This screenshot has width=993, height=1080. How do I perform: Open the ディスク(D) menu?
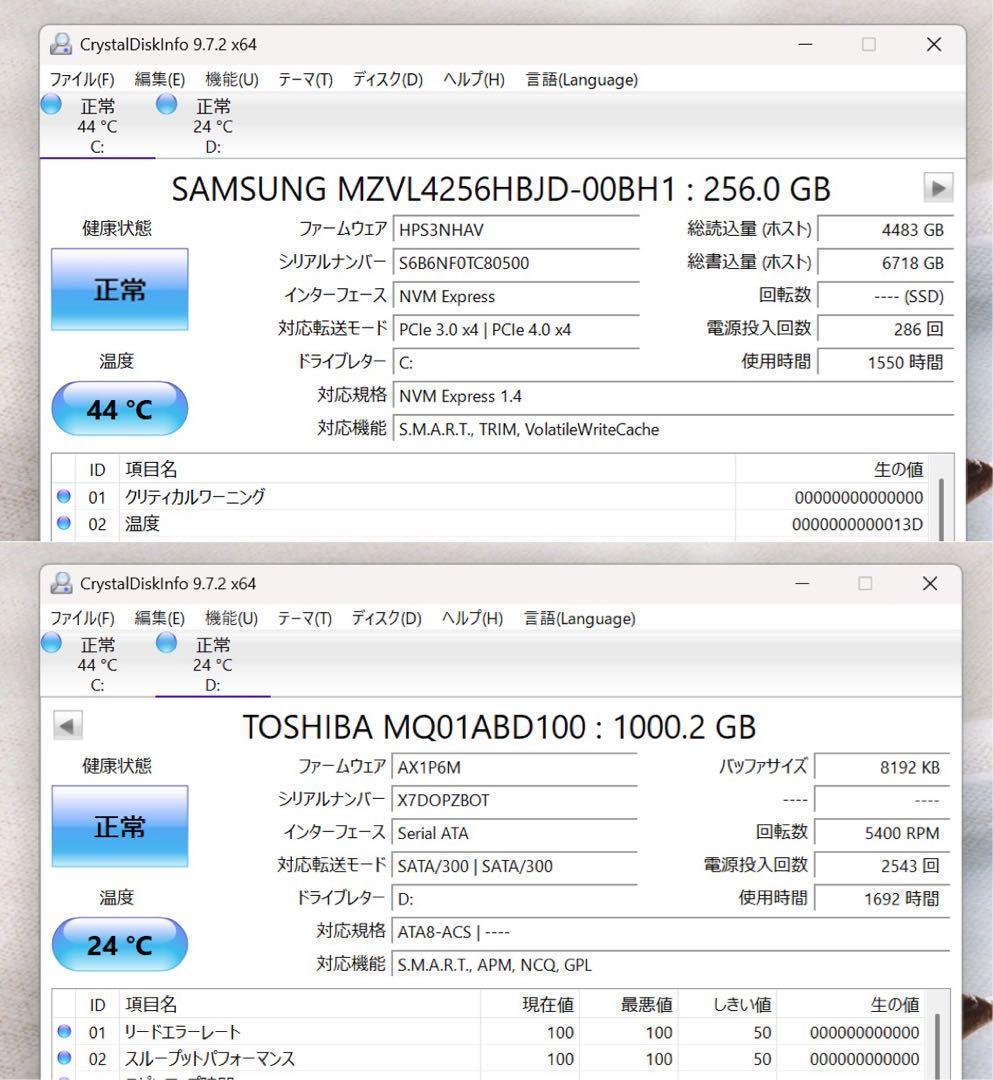pyautogui.click(x=382, y=80)
